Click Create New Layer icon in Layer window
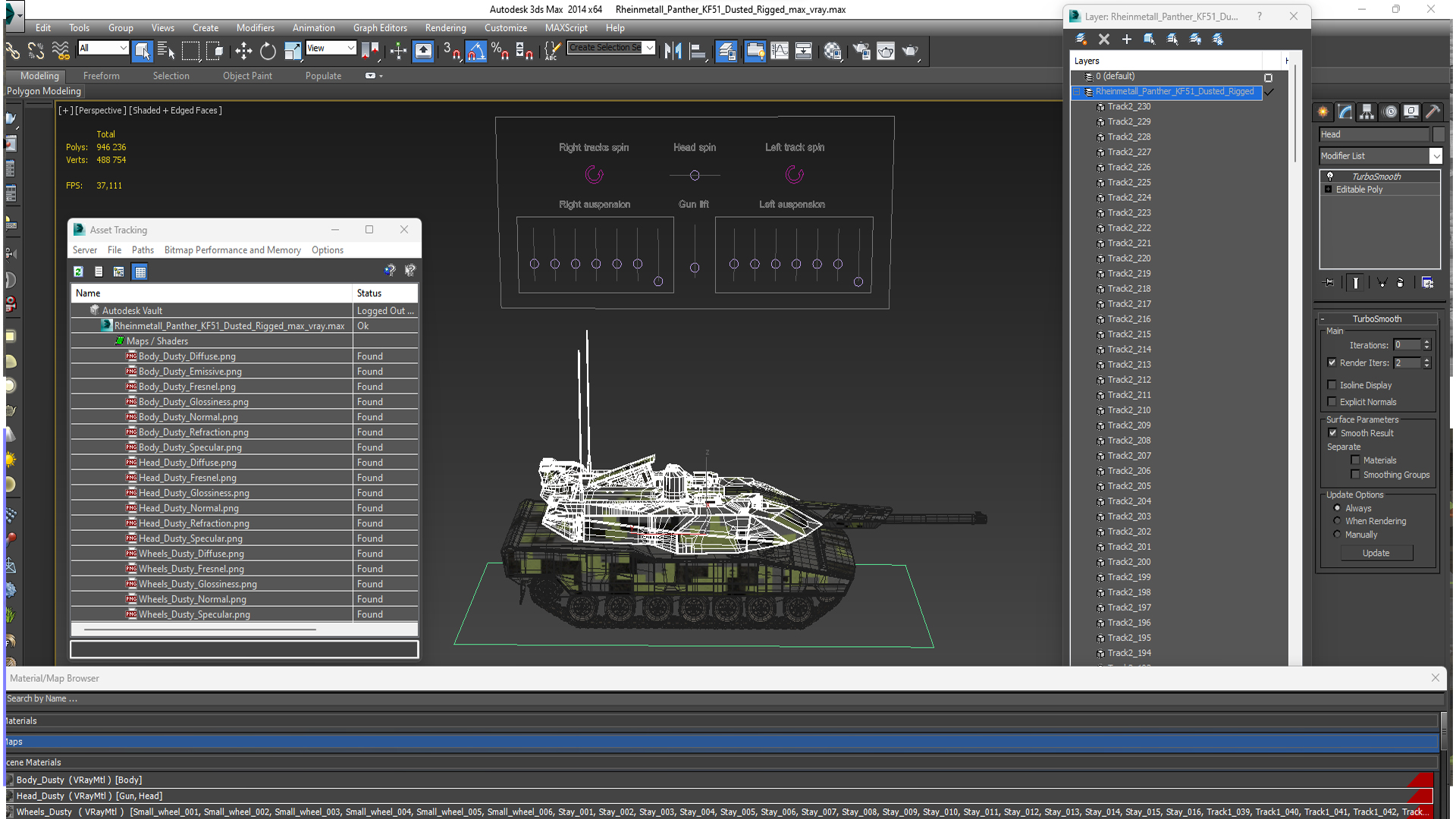Viewport: 1456px width, 819px height. click(x=1081, y=39)
